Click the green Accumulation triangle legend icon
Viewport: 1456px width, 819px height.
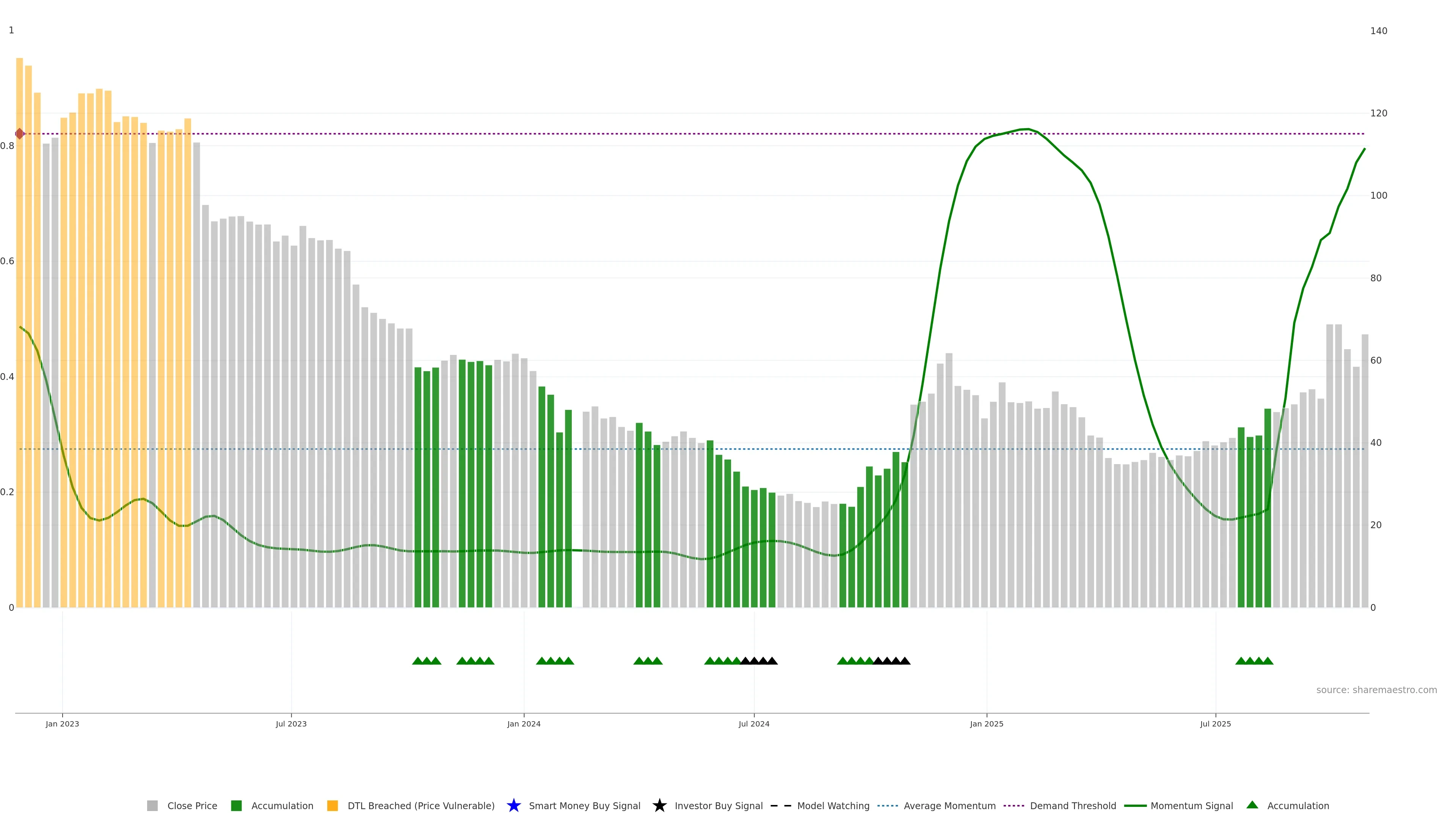pos(1252,805)
